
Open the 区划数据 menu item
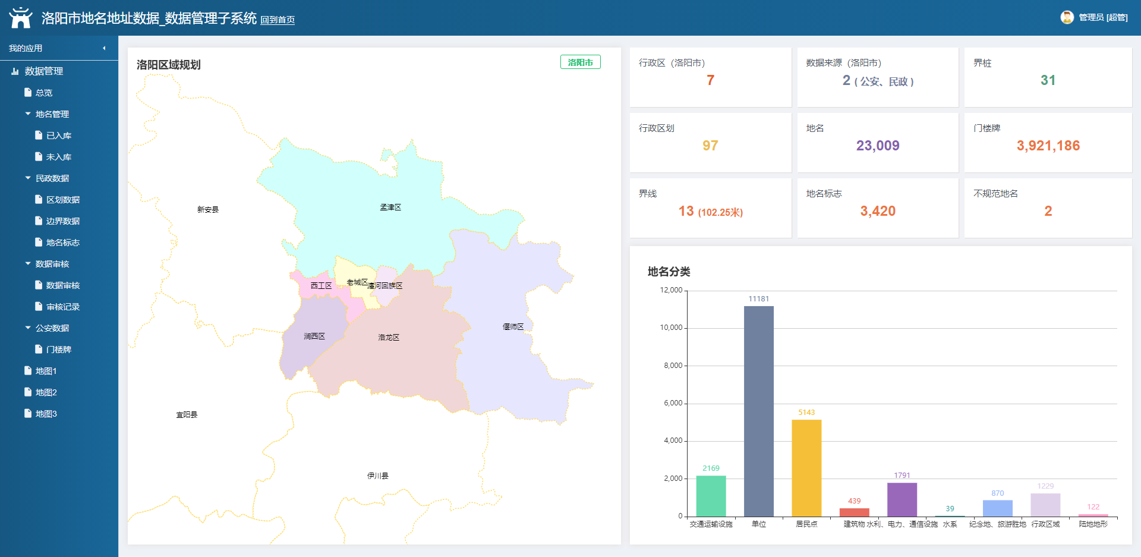tap(62, 200)
